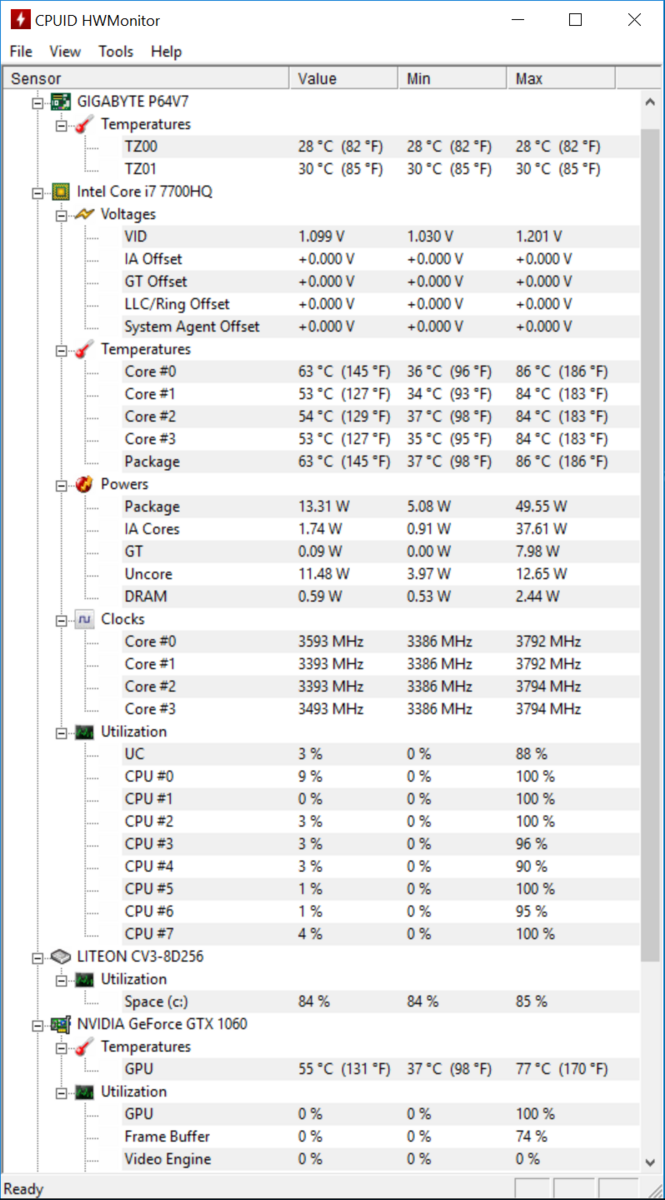Collapse the Powers section expander
This screenshot has width=665, height=1200.
[x=62, y=484]
